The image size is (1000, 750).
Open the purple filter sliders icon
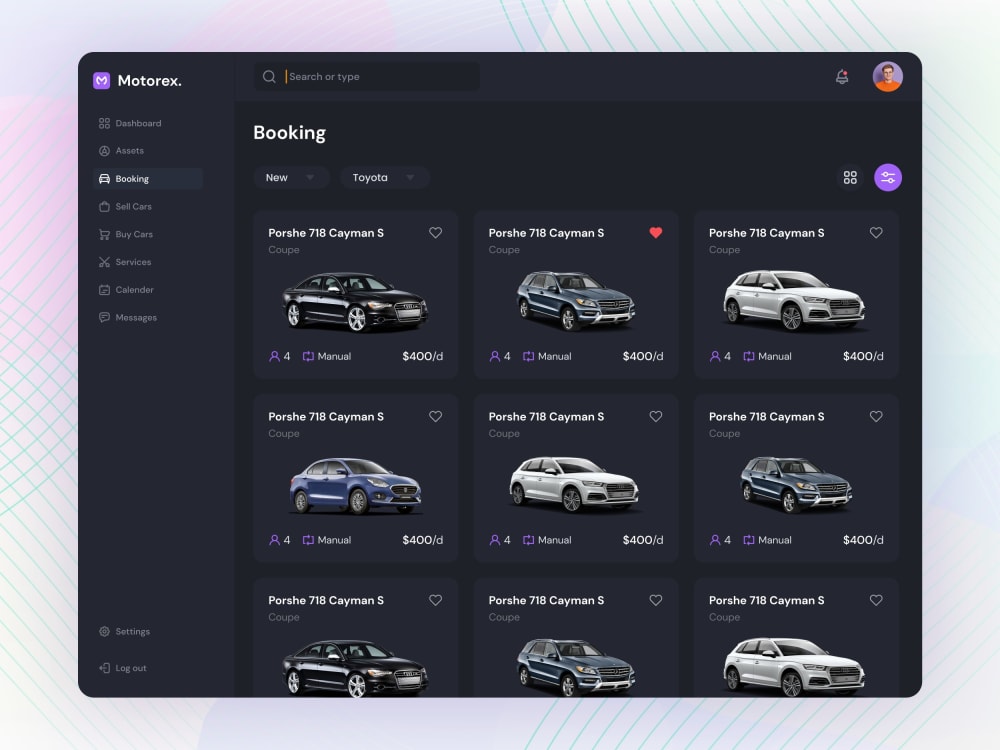pos(888,177)
